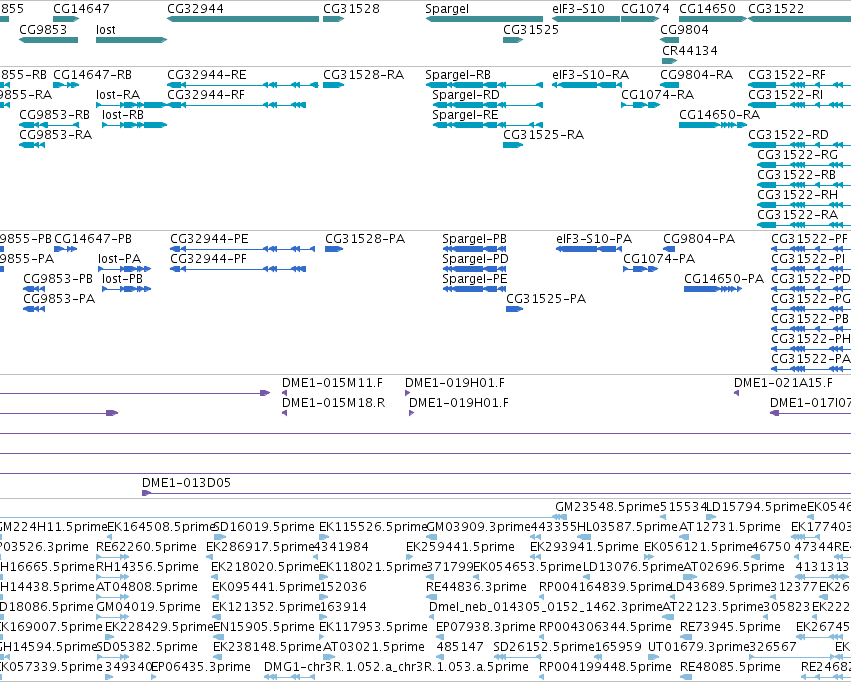Image resolution: width=851 pixels, height=682 pixels.
Task: Click EST GM23548.5prime
Action: pyautogui.click(x=606, y=507)
